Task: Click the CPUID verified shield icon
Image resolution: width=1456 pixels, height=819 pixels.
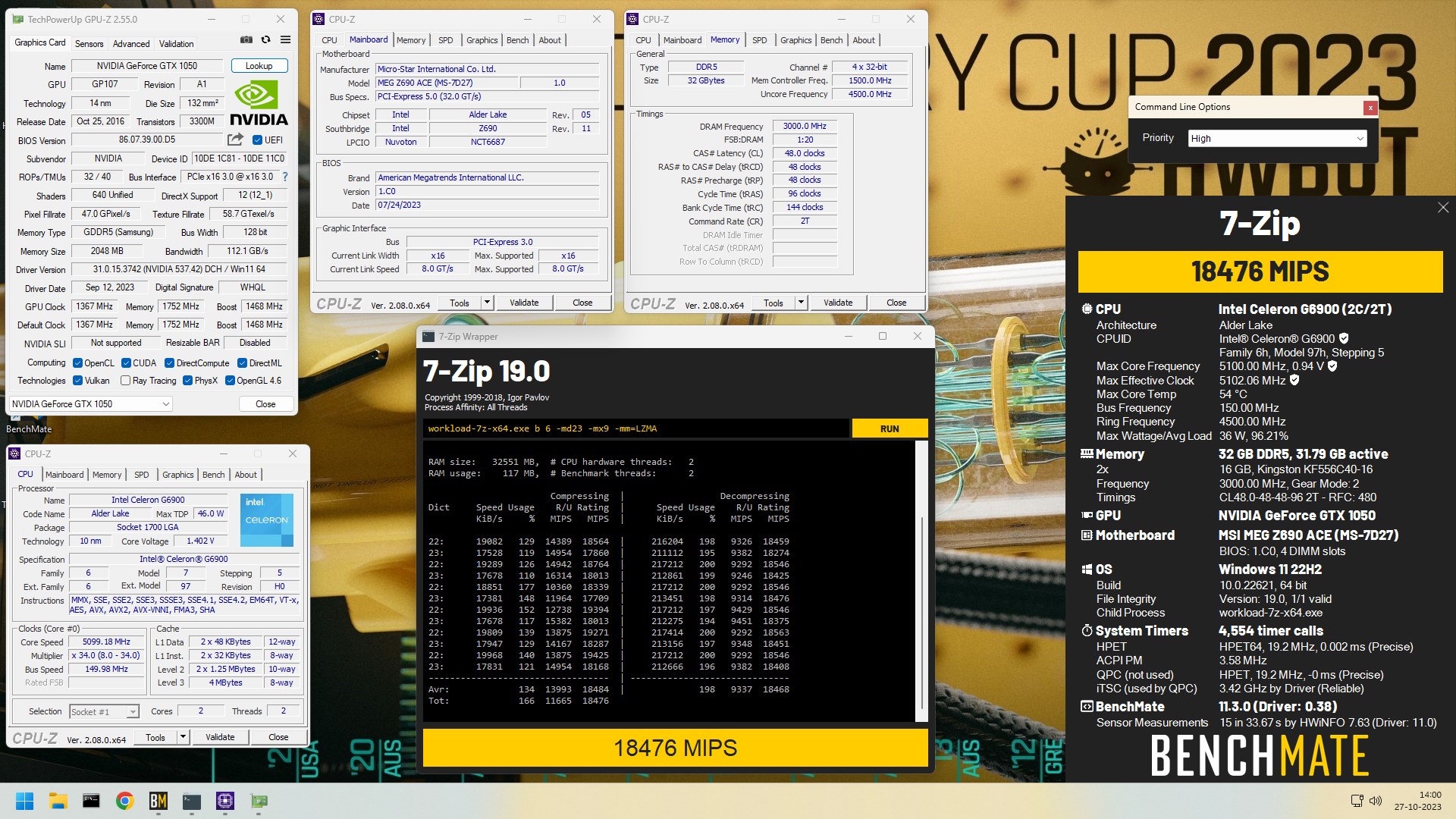Action: [1344, 339]
